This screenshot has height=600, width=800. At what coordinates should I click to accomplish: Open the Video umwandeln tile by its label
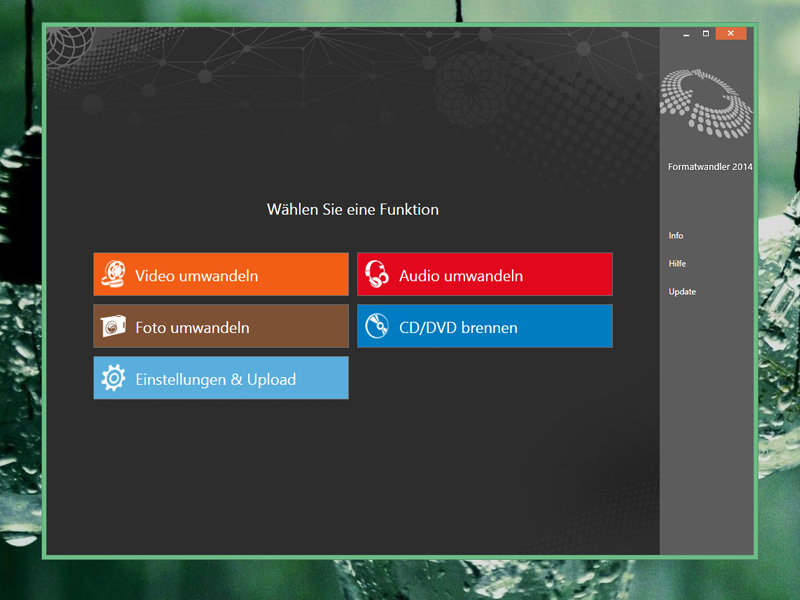(197, 275)
